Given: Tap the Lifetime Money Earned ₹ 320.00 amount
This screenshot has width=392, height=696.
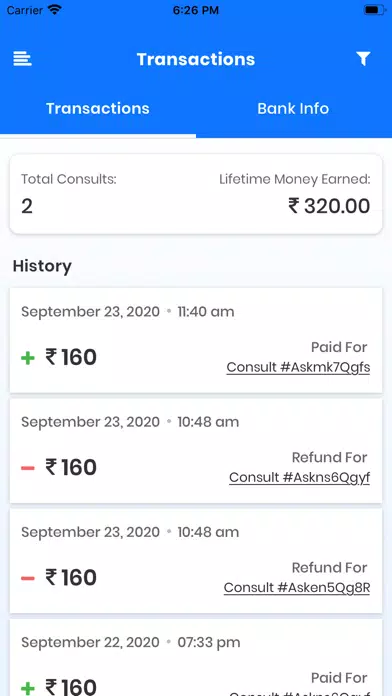Looking at the screenshot, I should 329,206.
